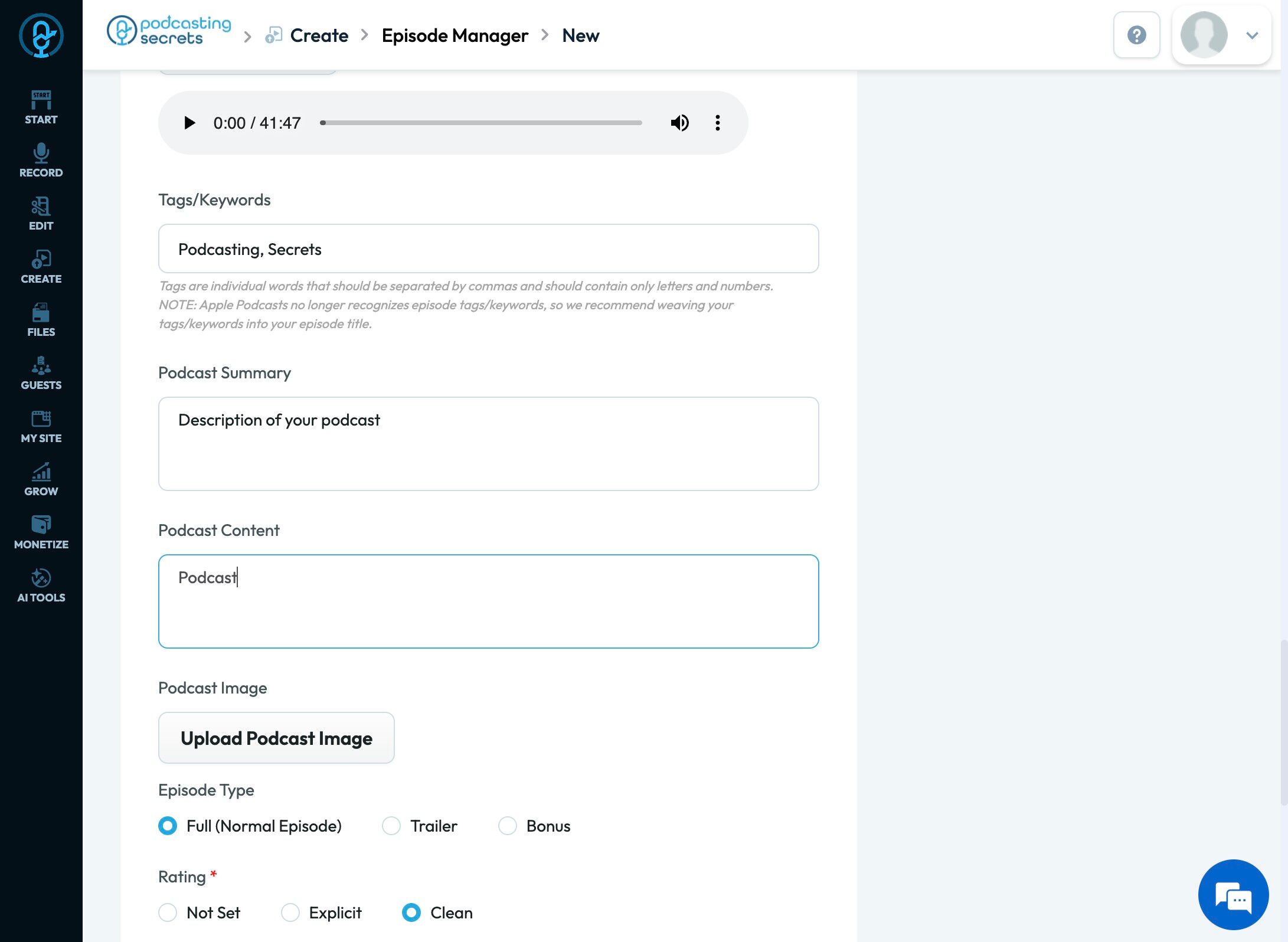The width and height of the screenshot is (1288, 942).
Task: Click the Episode Manager breadcrumb
Action: (x=455, y=35)
